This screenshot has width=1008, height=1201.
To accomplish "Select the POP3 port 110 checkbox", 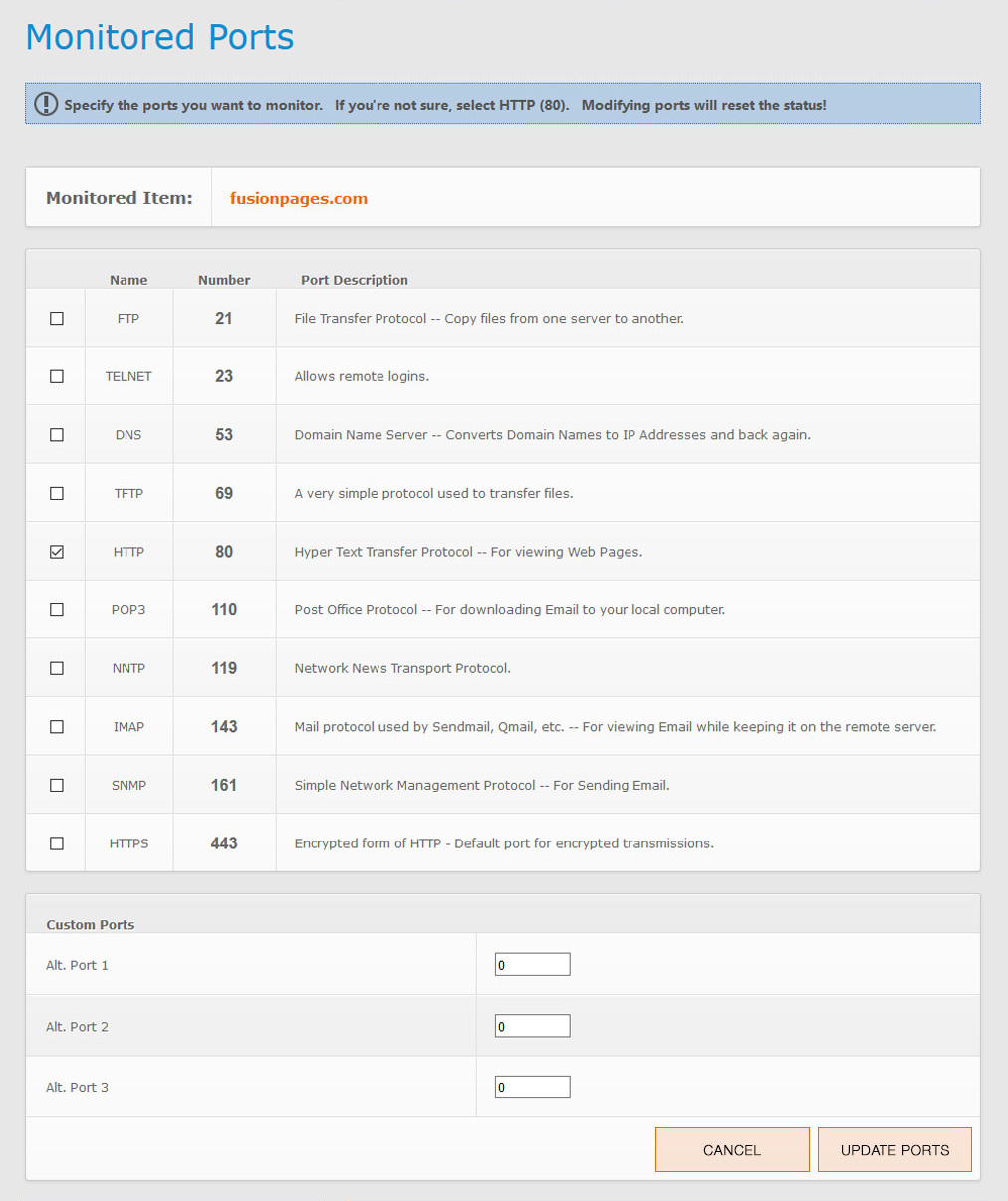I will pos(57,609).
